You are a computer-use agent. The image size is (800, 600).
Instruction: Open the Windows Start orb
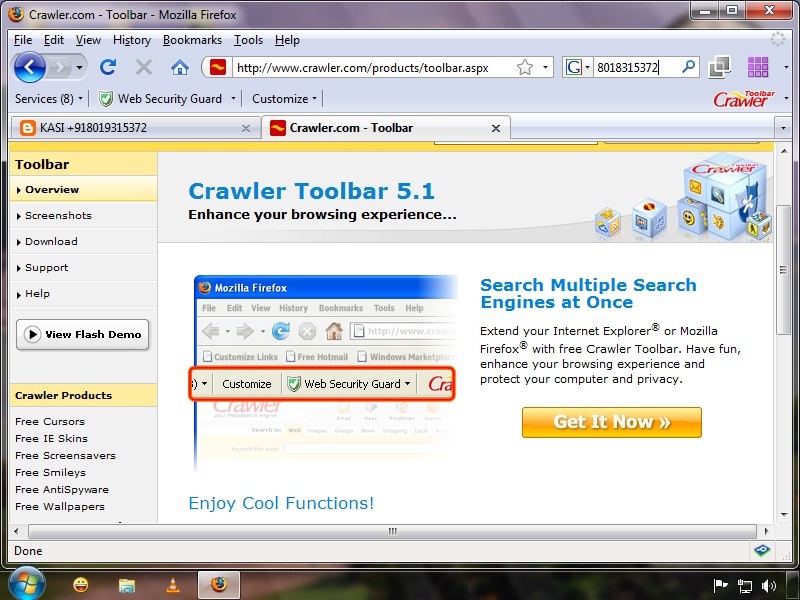[26, 584]
